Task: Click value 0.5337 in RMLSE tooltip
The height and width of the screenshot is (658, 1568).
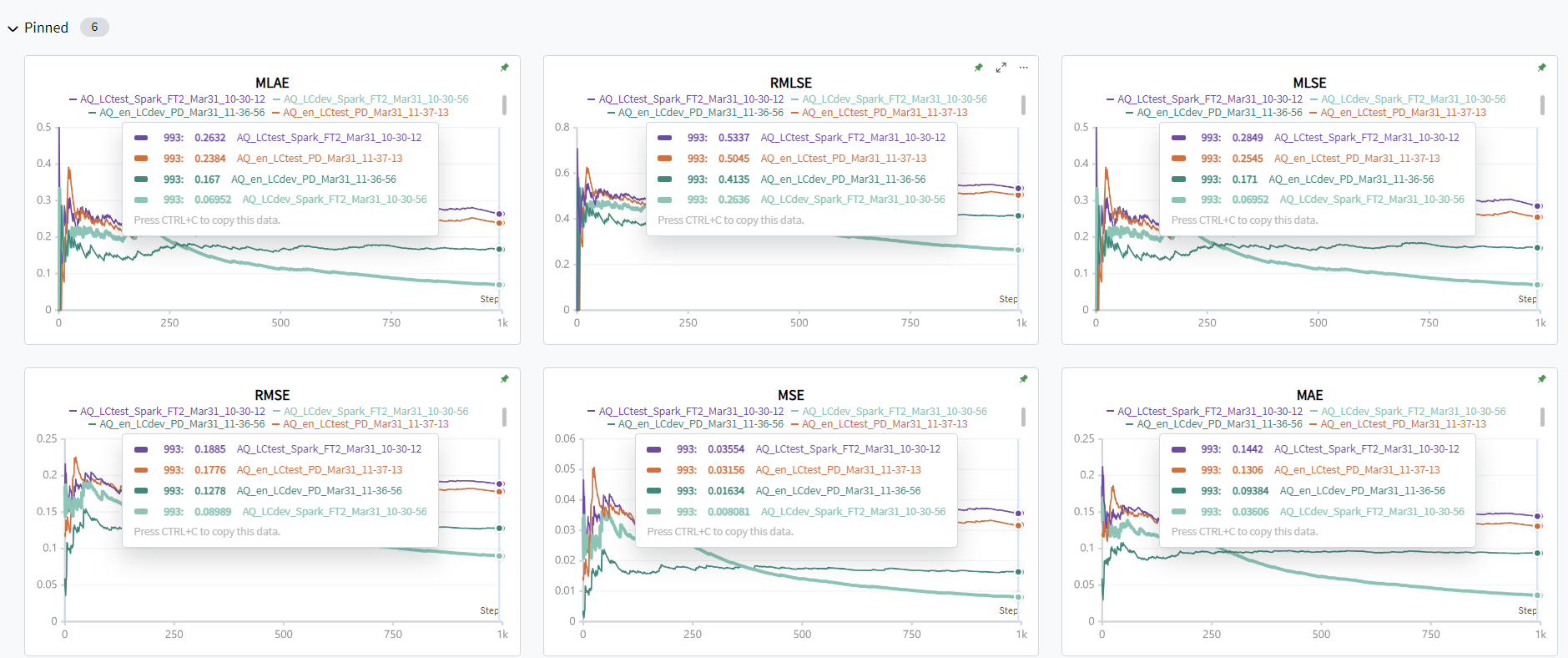Action: 734,138
